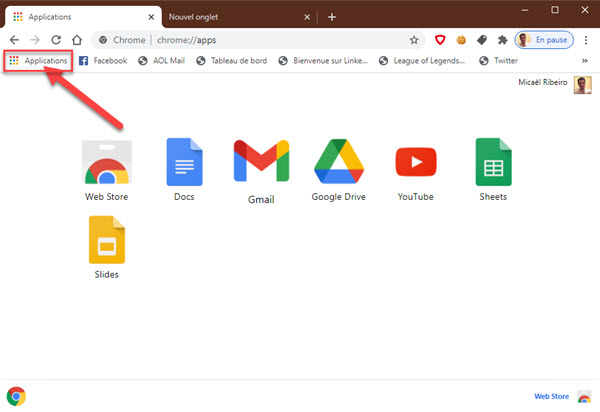Click the Micaël Ribeiro profile picture
Image resolution: width=600 pixels, height=412 pixels.
tap(582, 85)
